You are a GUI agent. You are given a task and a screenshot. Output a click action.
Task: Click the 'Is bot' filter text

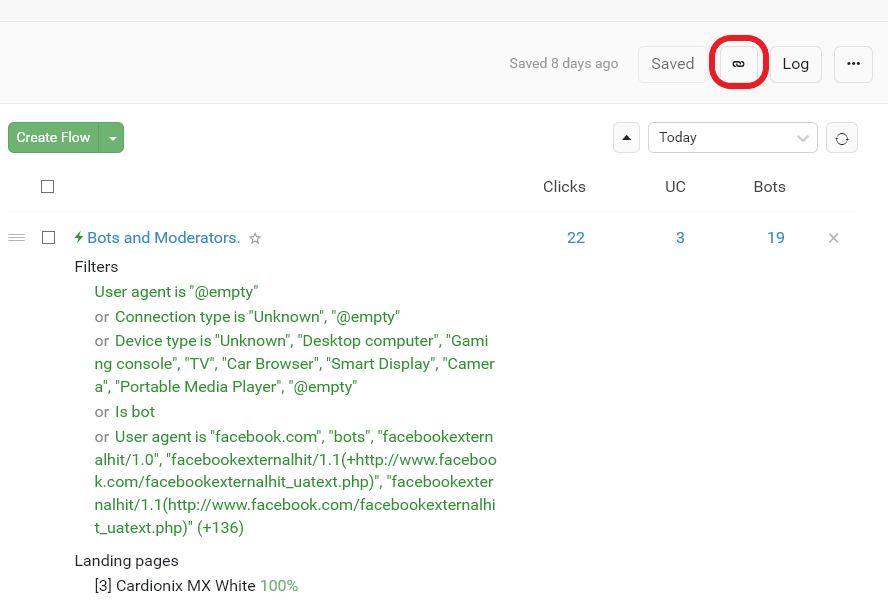coord(135,412)
